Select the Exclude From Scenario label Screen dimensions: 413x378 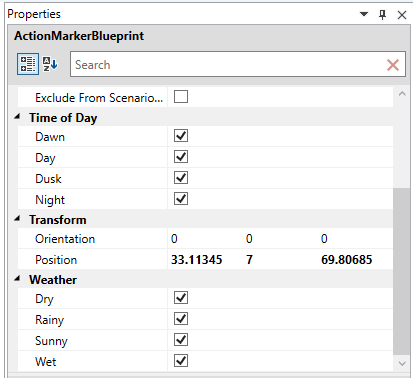point(99,98)
